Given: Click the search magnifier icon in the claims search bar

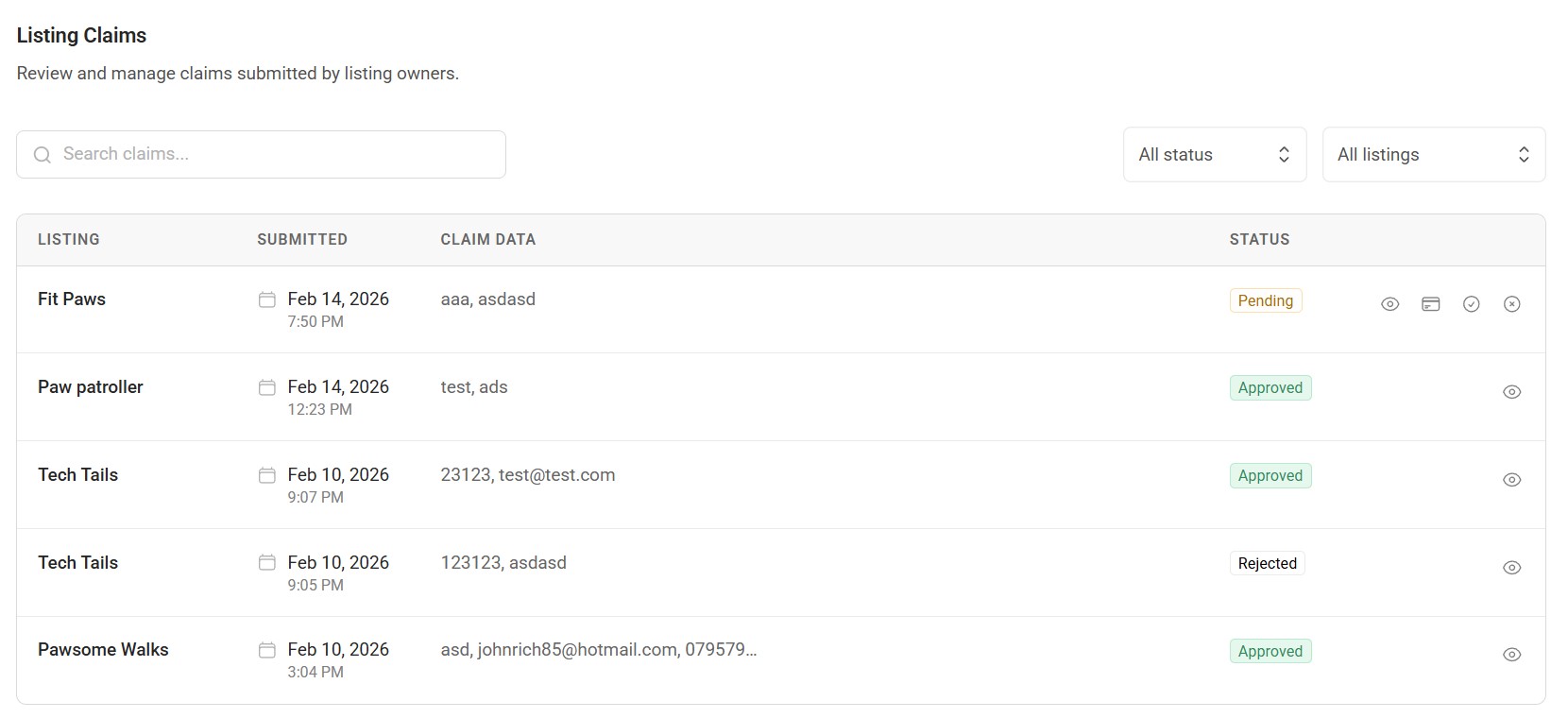Looking at the screenshot, I should coord(42,154).
